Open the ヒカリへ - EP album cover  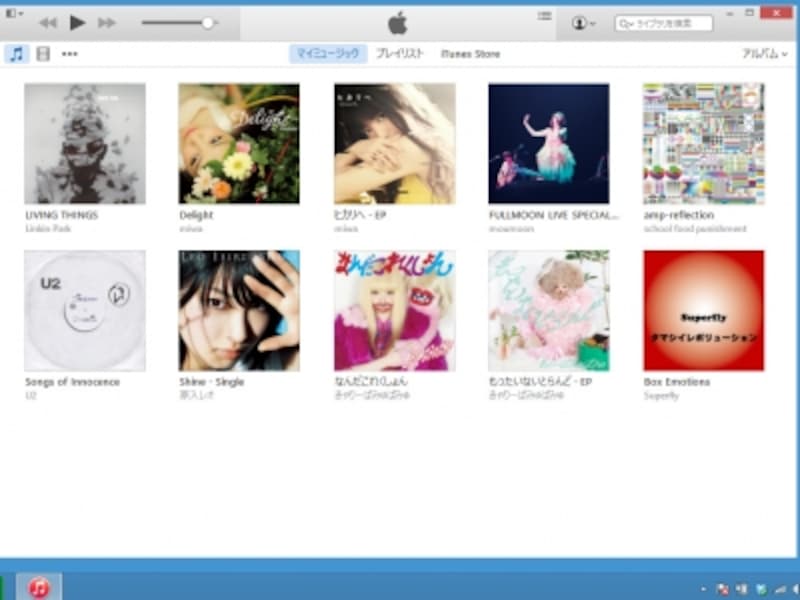pos(394,144)
